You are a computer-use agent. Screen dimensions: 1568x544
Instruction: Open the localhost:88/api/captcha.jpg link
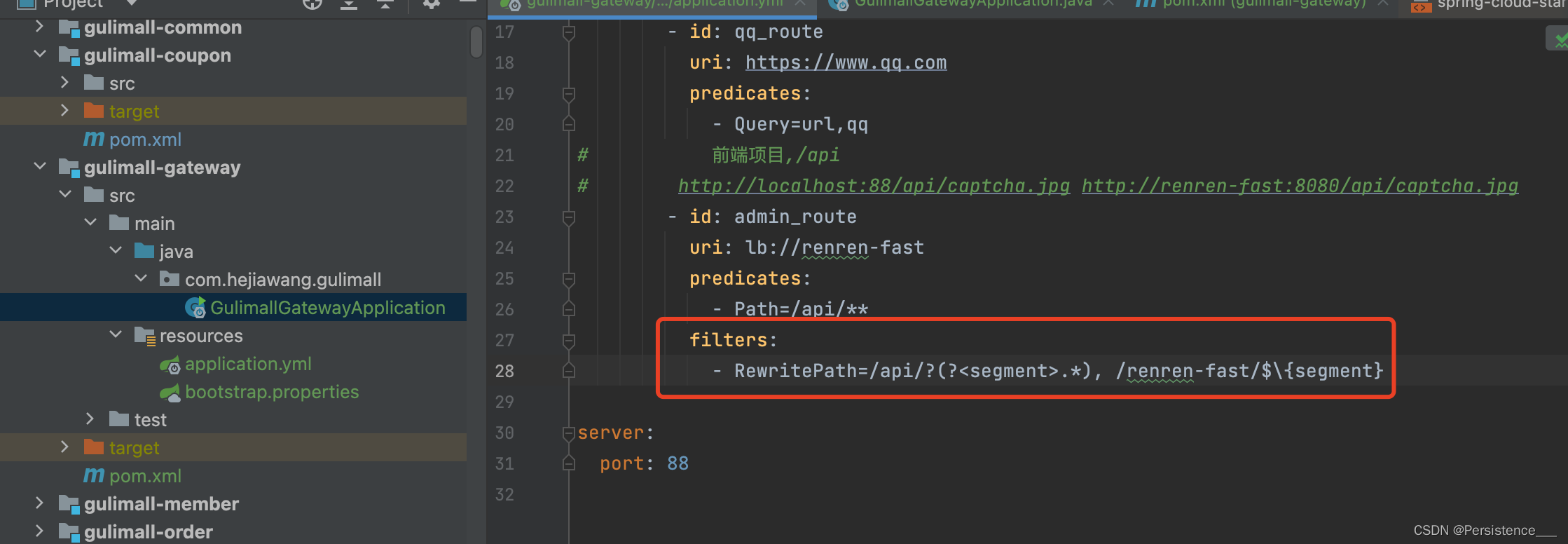[x=874, y=186]
